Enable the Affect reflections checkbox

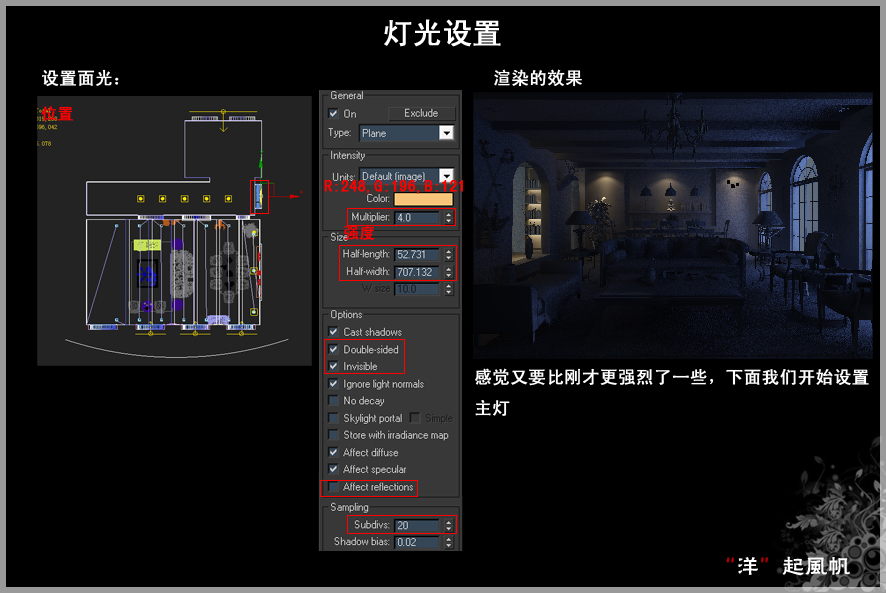pyautogui.click(x=333, y=487)
